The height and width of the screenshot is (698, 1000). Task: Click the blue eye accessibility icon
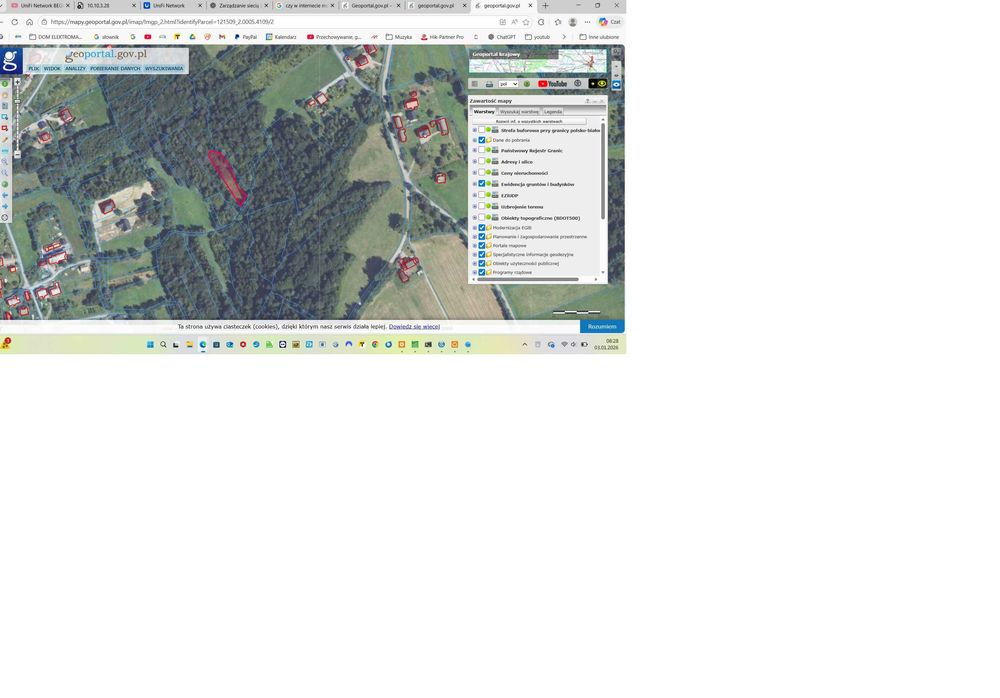click(617, 84)
